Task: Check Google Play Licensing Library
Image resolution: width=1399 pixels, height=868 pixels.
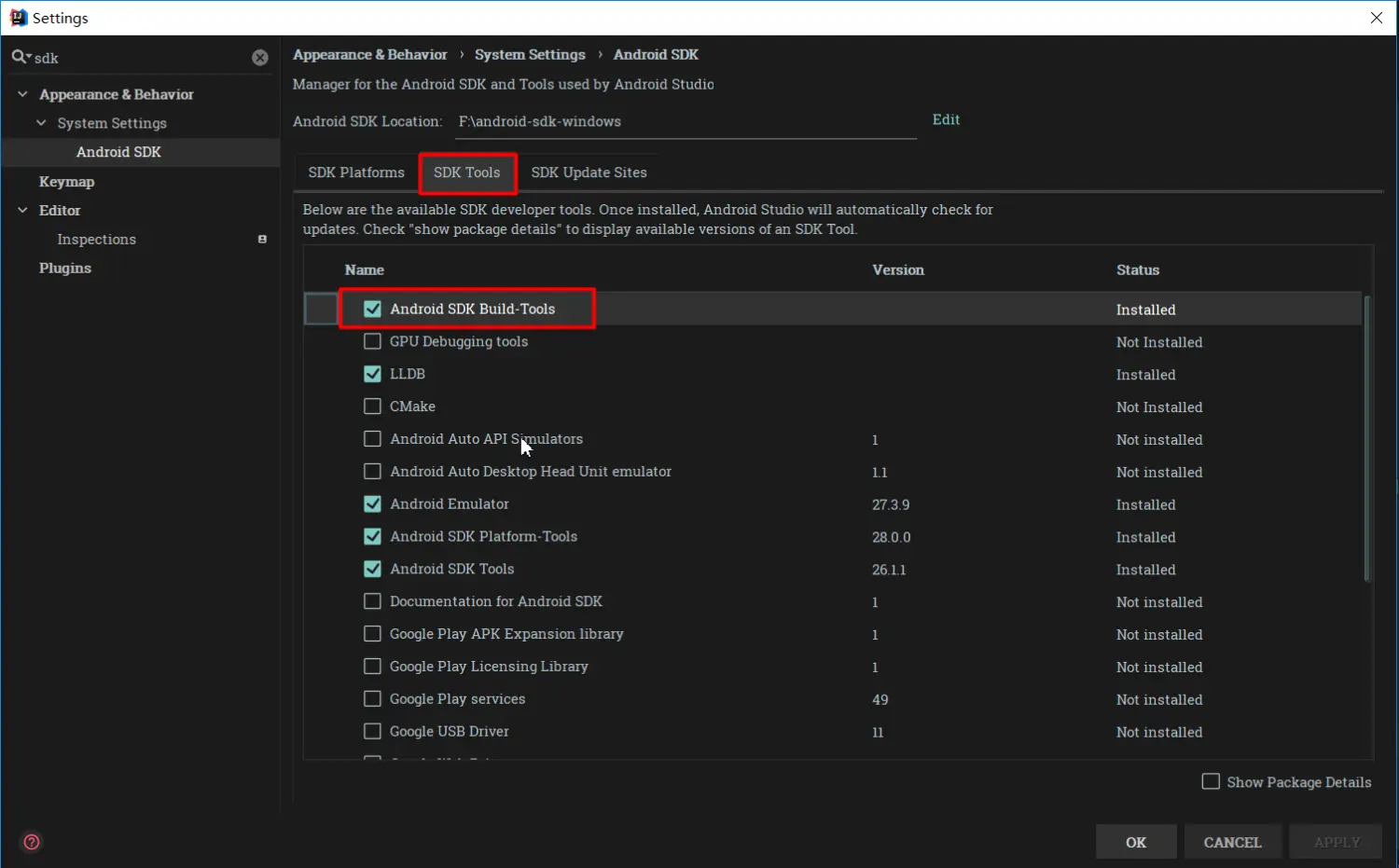Action: (372, 667)
